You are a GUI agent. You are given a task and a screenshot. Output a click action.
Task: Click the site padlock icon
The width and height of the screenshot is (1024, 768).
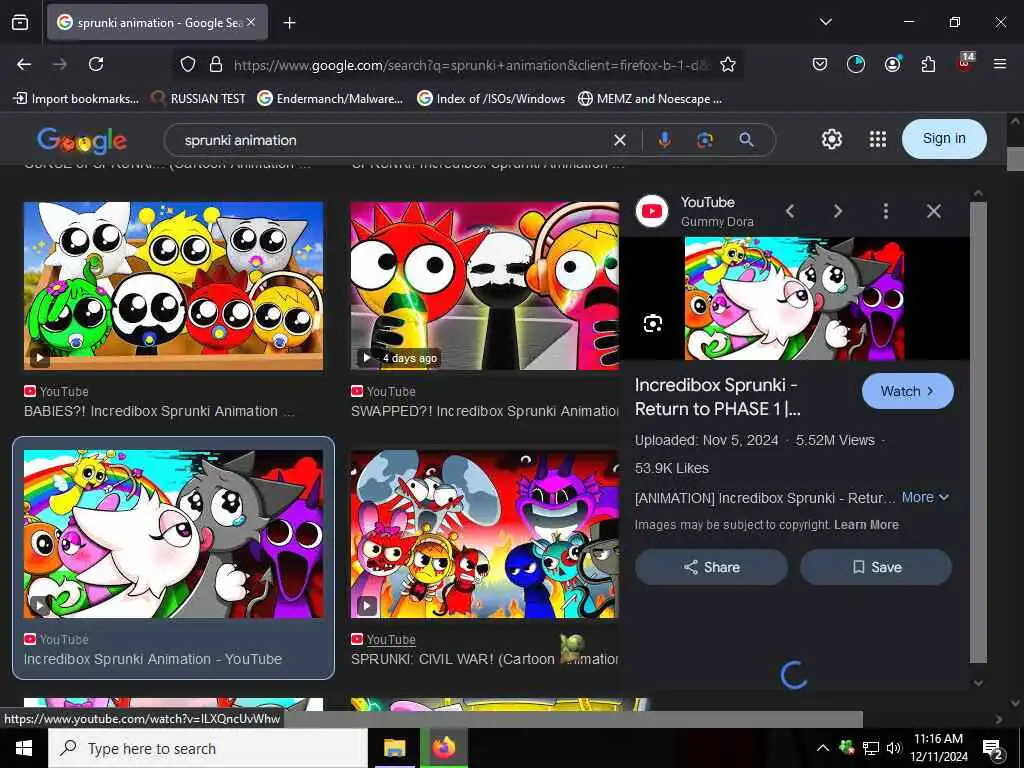click(216, 64)
